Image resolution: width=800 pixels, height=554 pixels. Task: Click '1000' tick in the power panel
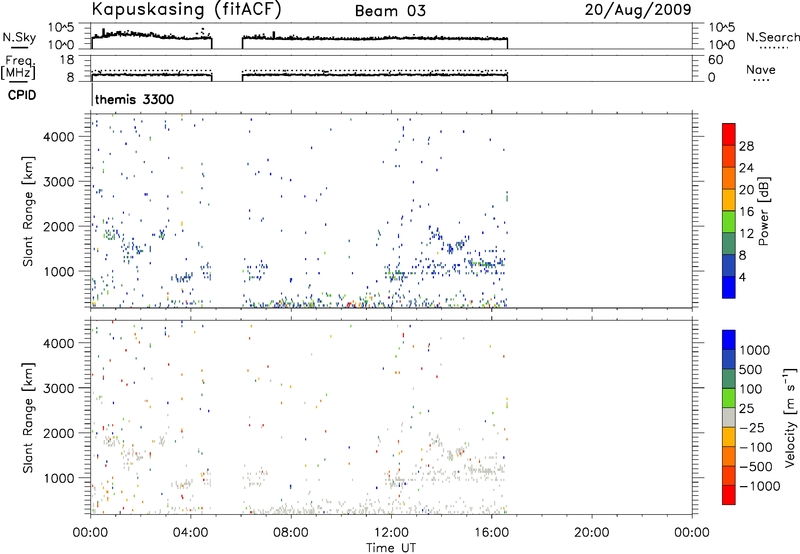pyautogui.click(x=59, y=271)
